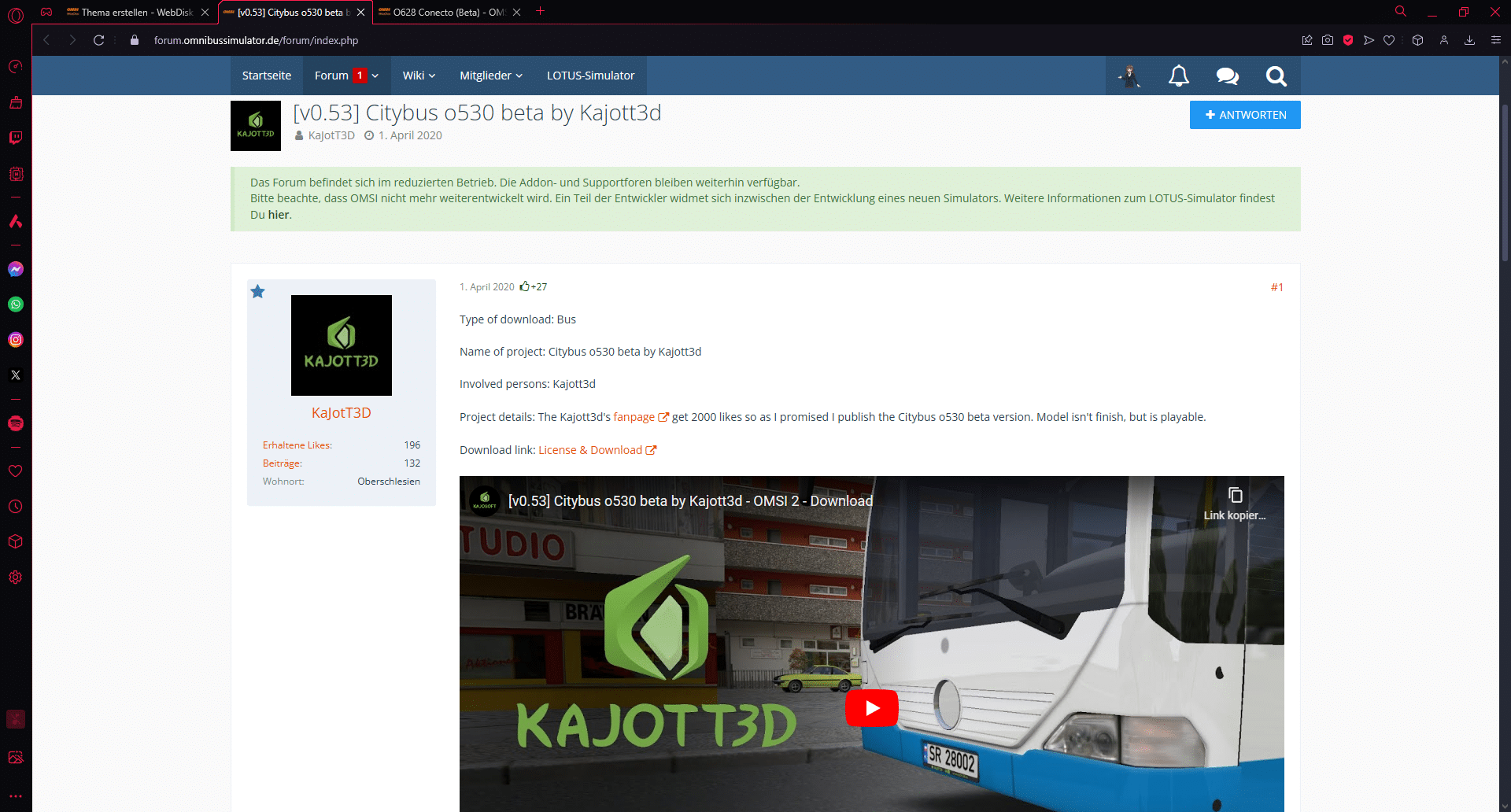The width and height of the screenshot is (1511, 812).
Task: Open Messenger in the browser sidebar
Action: pos(16,269)
